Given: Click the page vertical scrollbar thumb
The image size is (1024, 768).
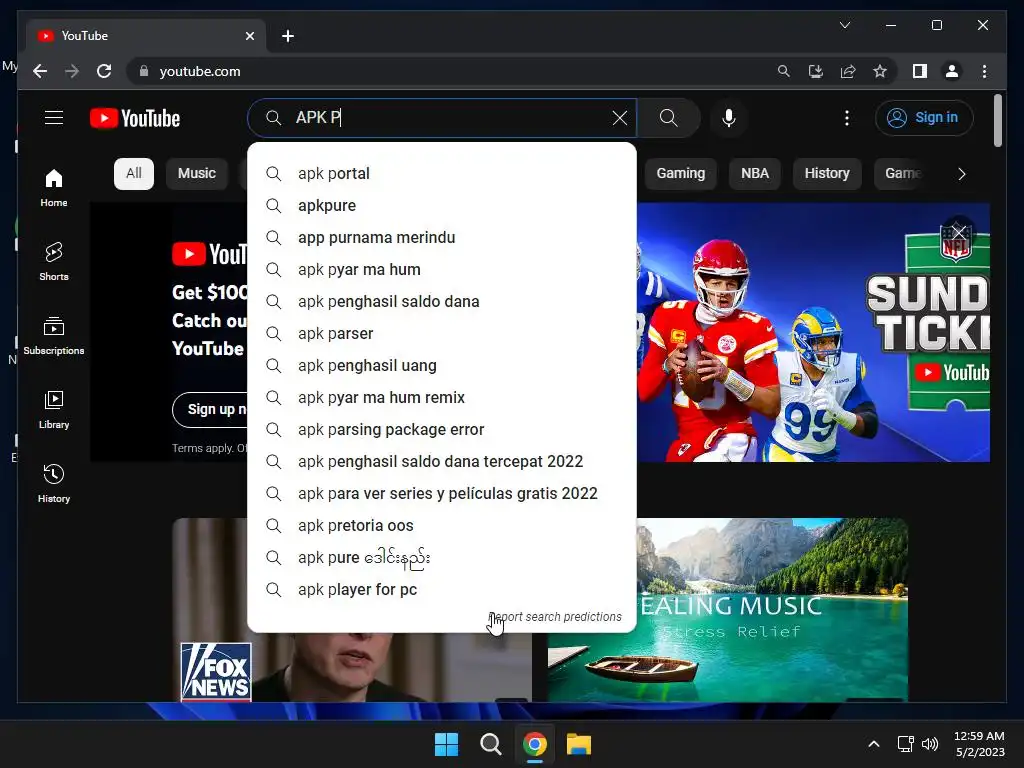Looking at the screenshot, I should pos(997,121).
